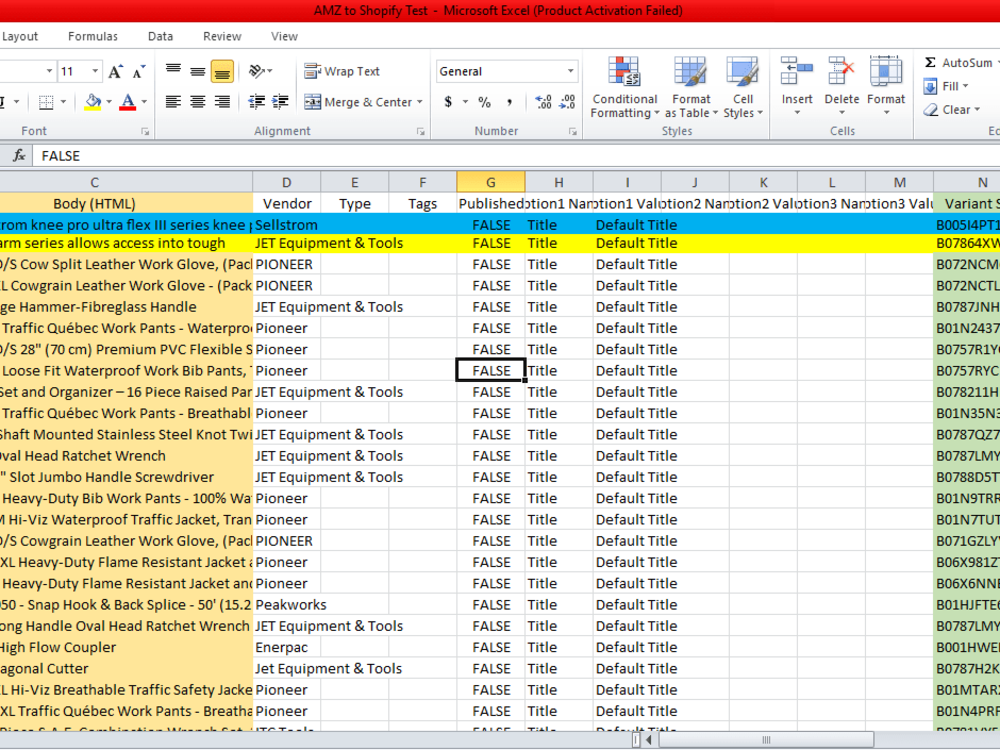The height and width of the screenshot is (750, 1000).
Task: Click the Decrease Font Size icon
Action: [x=138, y=71]
